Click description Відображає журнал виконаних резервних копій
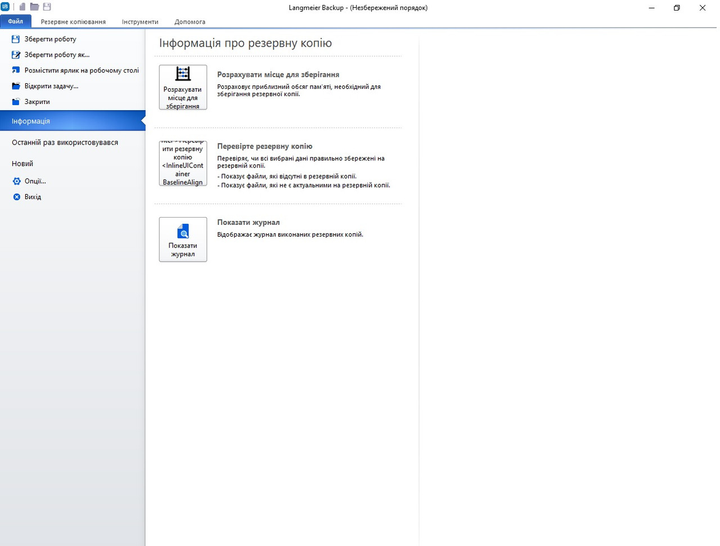 click(x=290, y=235)
